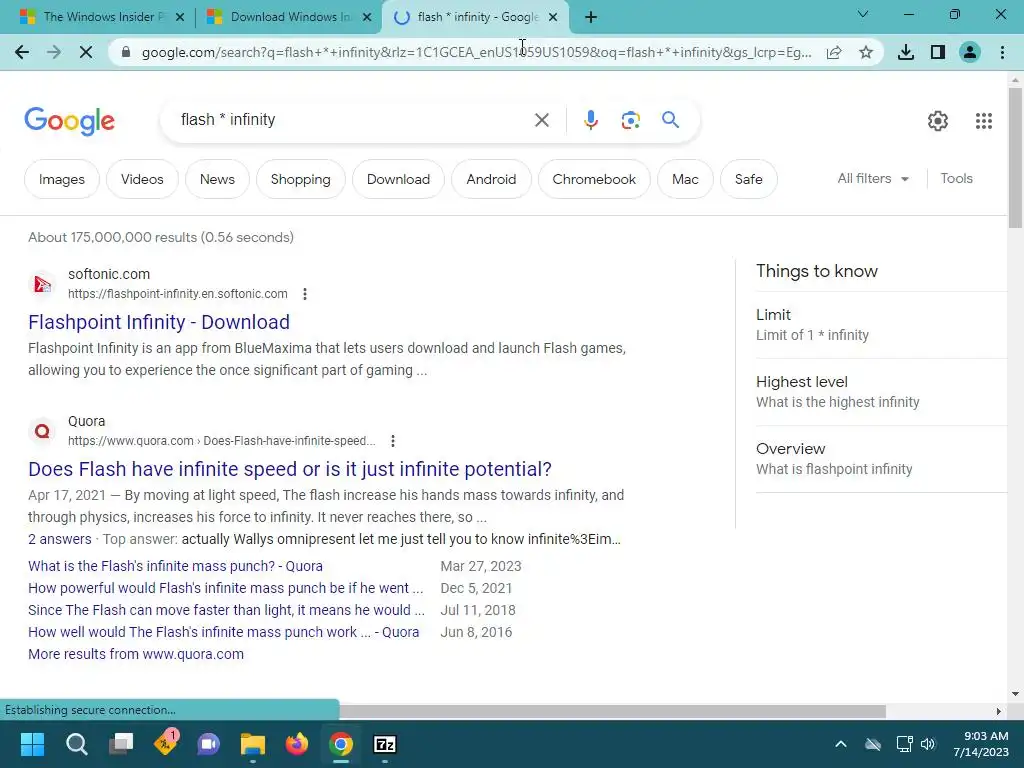Viewport: 1024px width, 768px height.
Task: Open How powerful would Flash's infinite mass punch link
Action: click(x=225, y=588)
